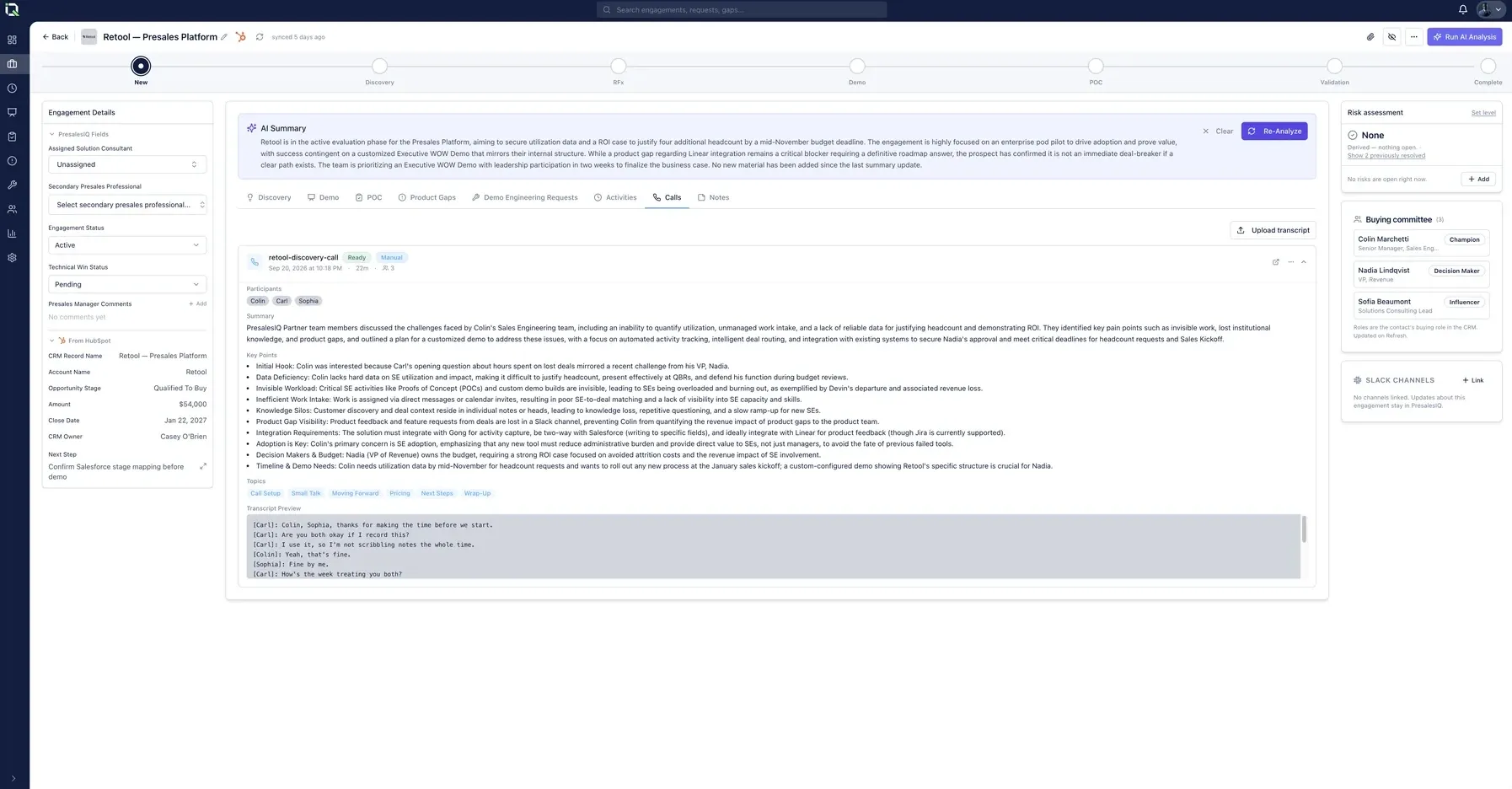Switch to the Demo Engineering Requests tab
1512x789 pixels.
click(x=524, y=197)
